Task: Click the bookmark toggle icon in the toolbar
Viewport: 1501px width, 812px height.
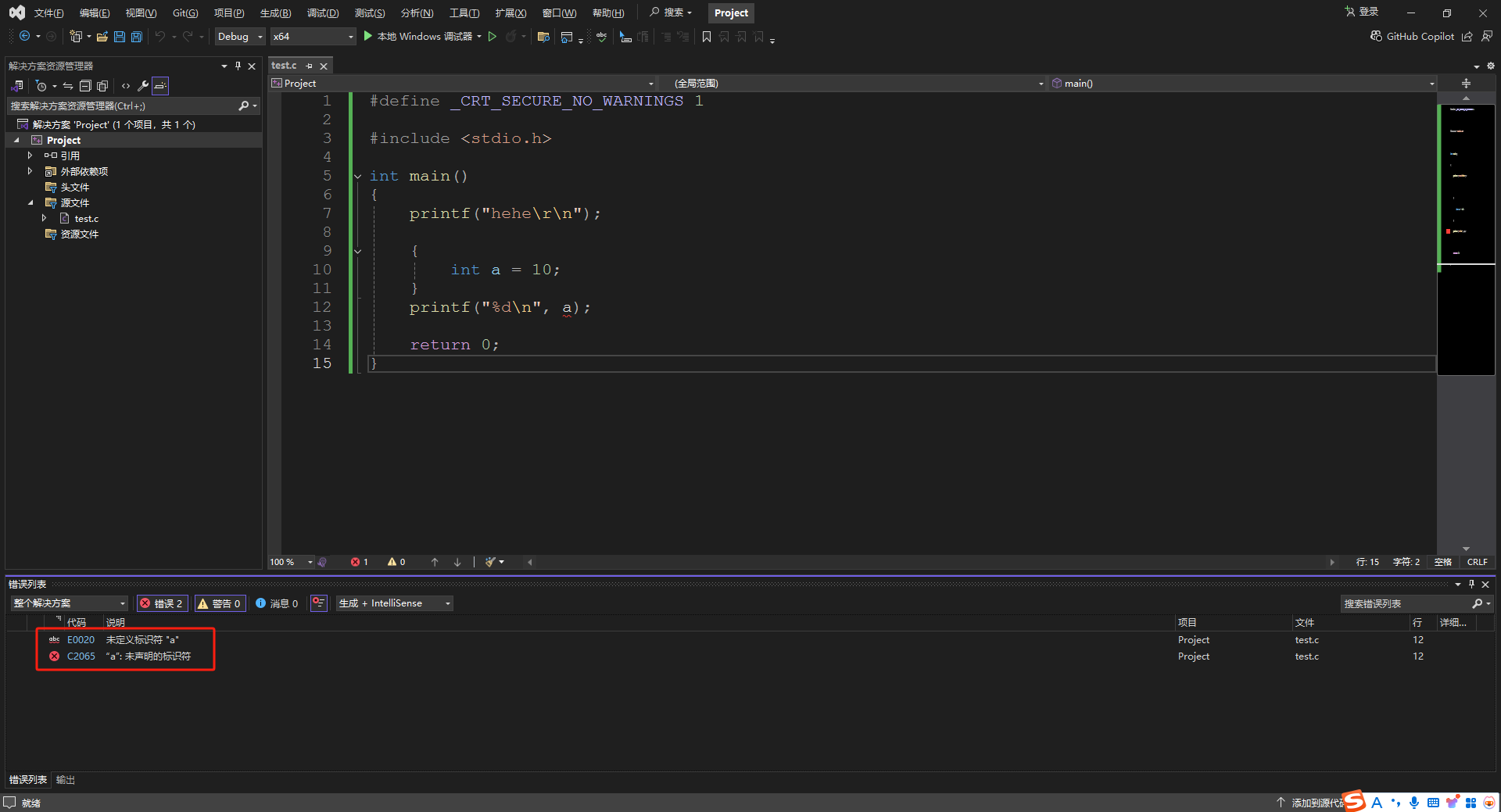Action: pyautogui.click(x=707, y=37)
